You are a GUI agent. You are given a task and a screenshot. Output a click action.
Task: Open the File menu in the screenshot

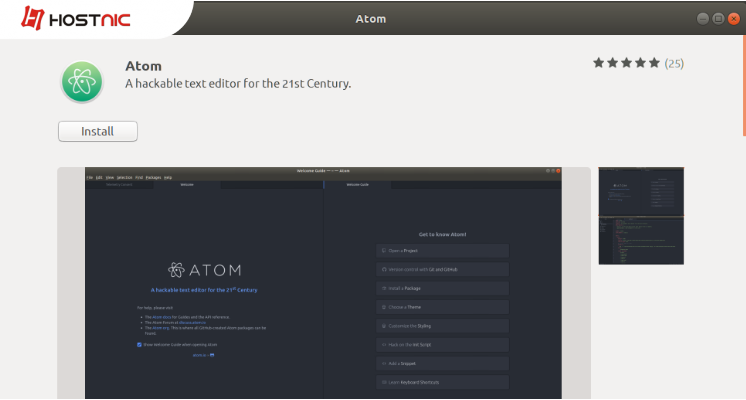pyautogui.click(x=89, y=177)
